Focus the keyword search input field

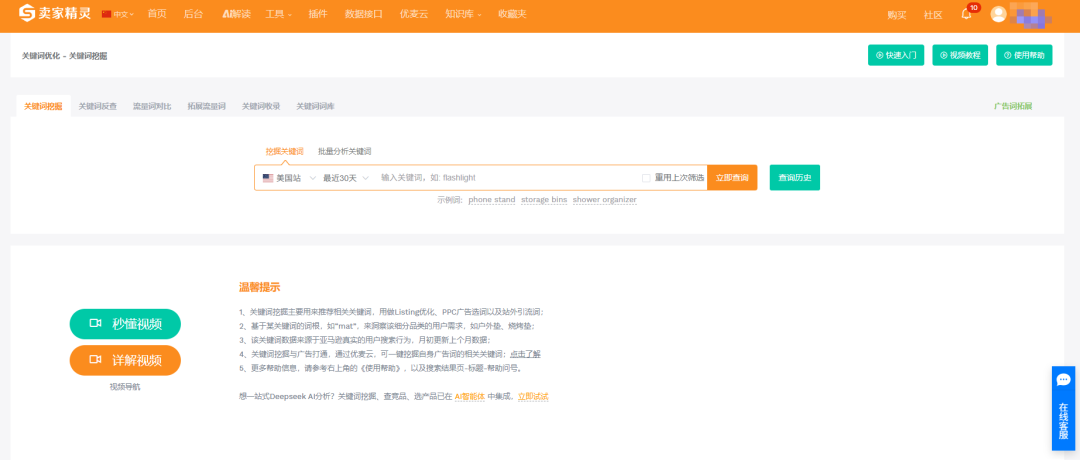508,178
